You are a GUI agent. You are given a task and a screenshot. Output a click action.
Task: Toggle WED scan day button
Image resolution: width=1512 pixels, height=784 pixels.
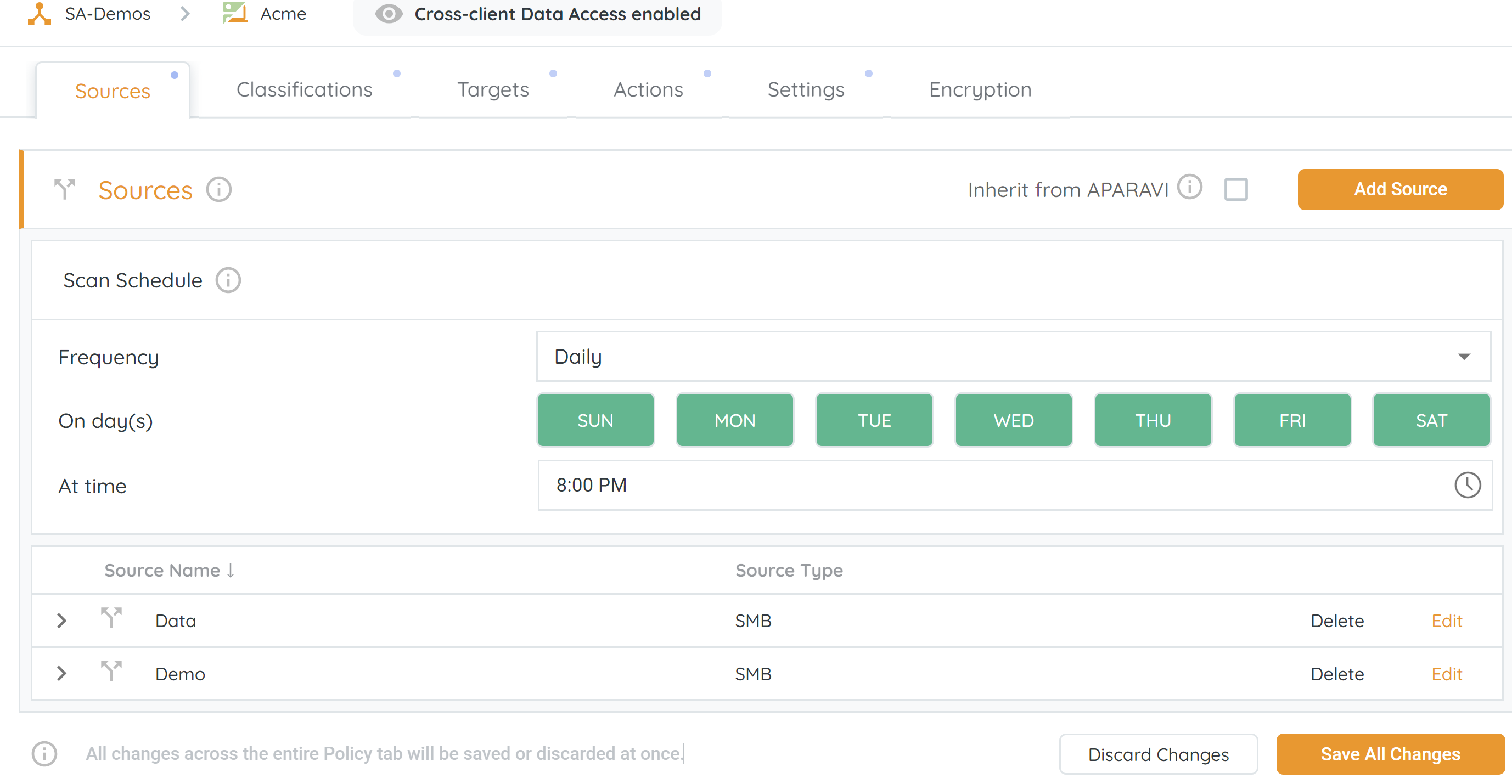[1013, 420]
